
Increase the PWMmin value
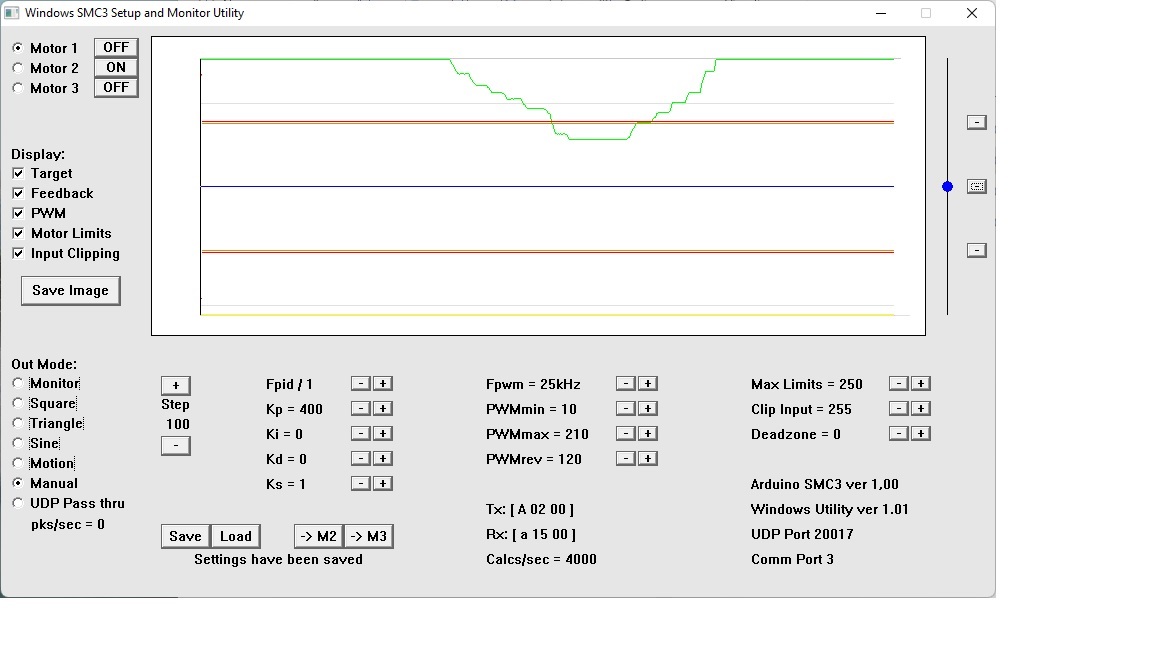pos(648,408)
